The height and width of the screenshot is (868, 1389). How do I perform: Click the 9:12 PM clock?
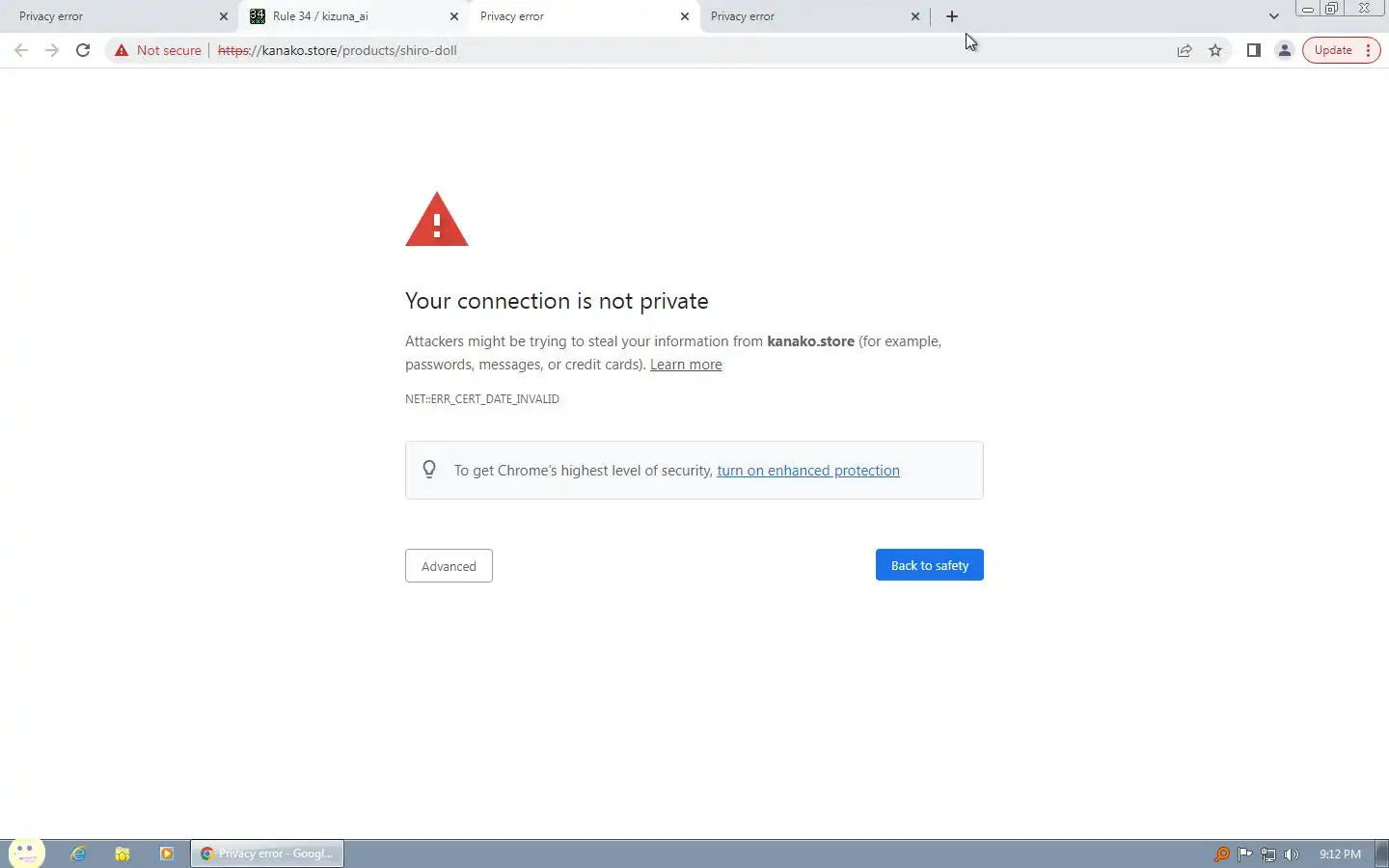tap(1340, 854)
